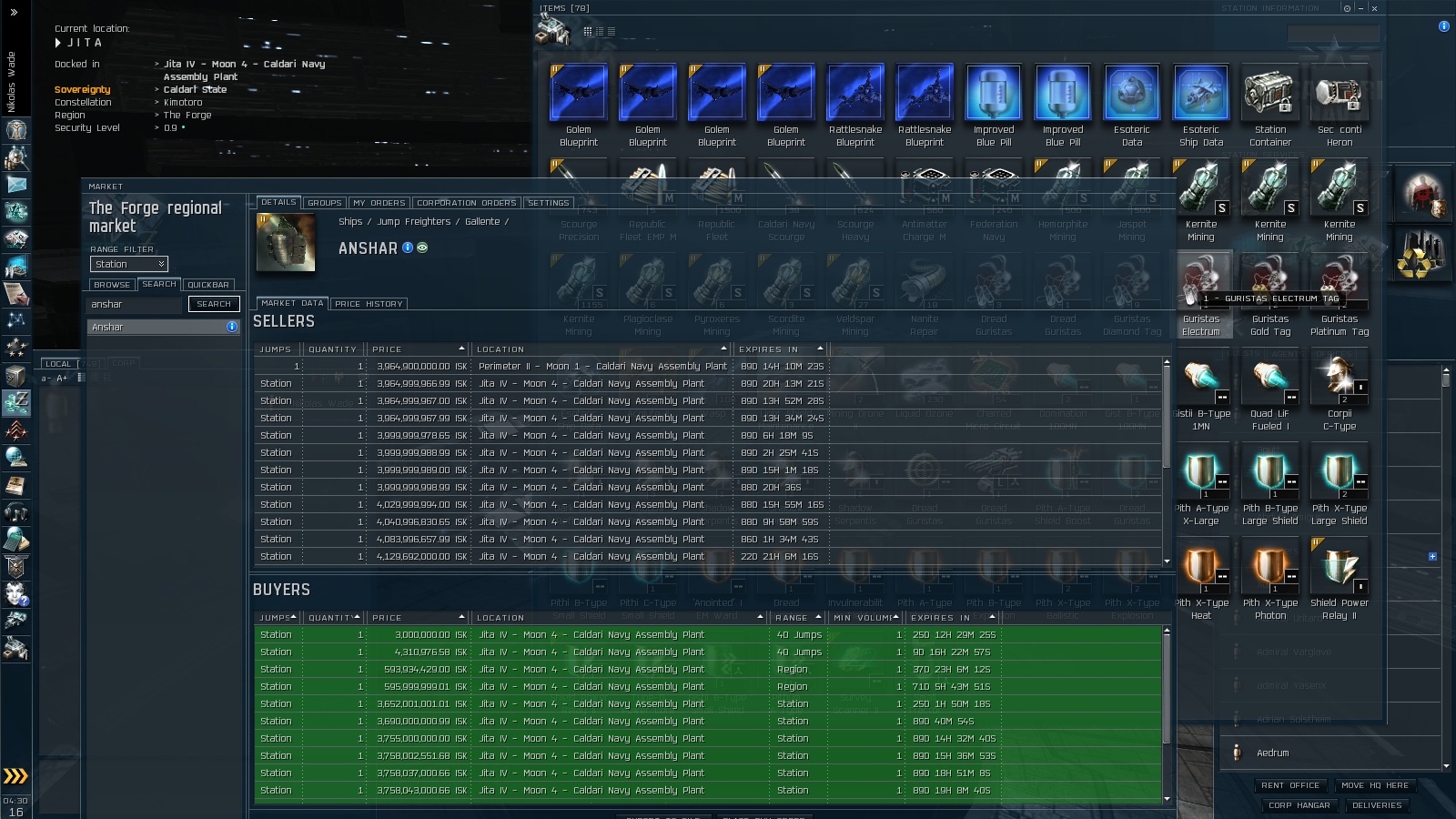Select Corpii C-Type item
The image size is (1456, 819).
tap(1340, 389)
